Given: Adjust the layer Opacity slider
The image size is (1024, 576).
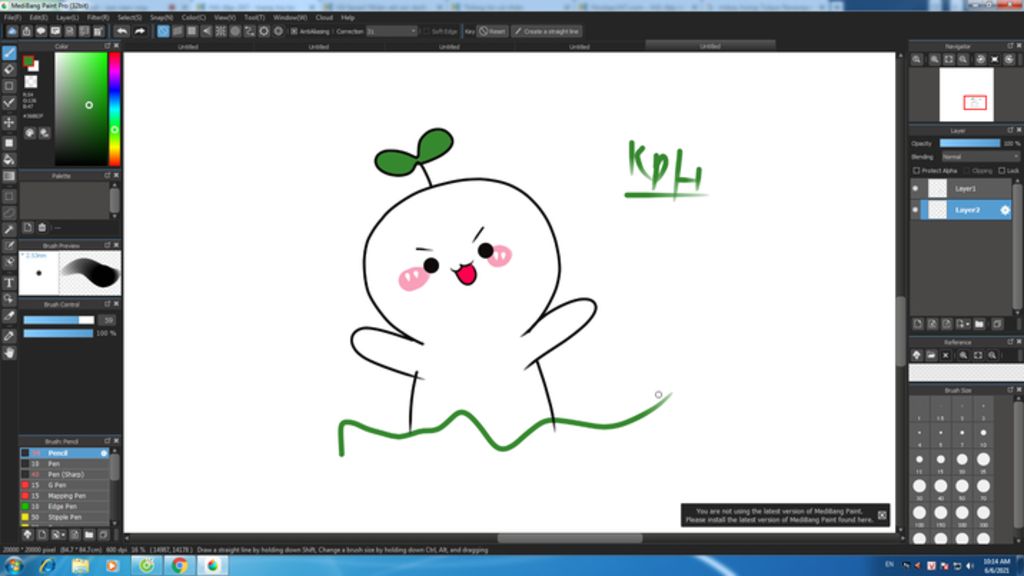Looking at the screenshot, I should click(970, 144).
